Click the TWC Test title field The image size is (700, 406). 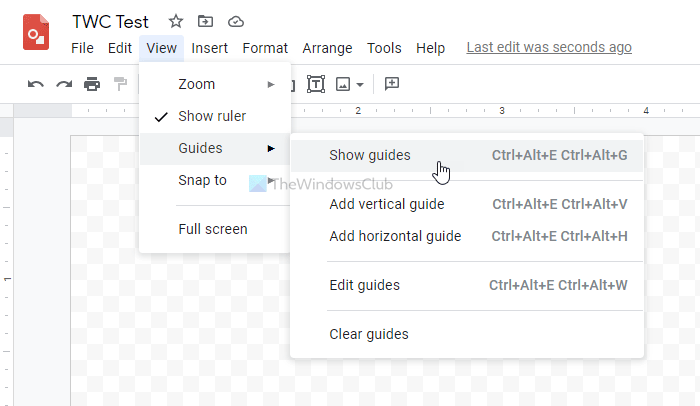coord(110,21)
